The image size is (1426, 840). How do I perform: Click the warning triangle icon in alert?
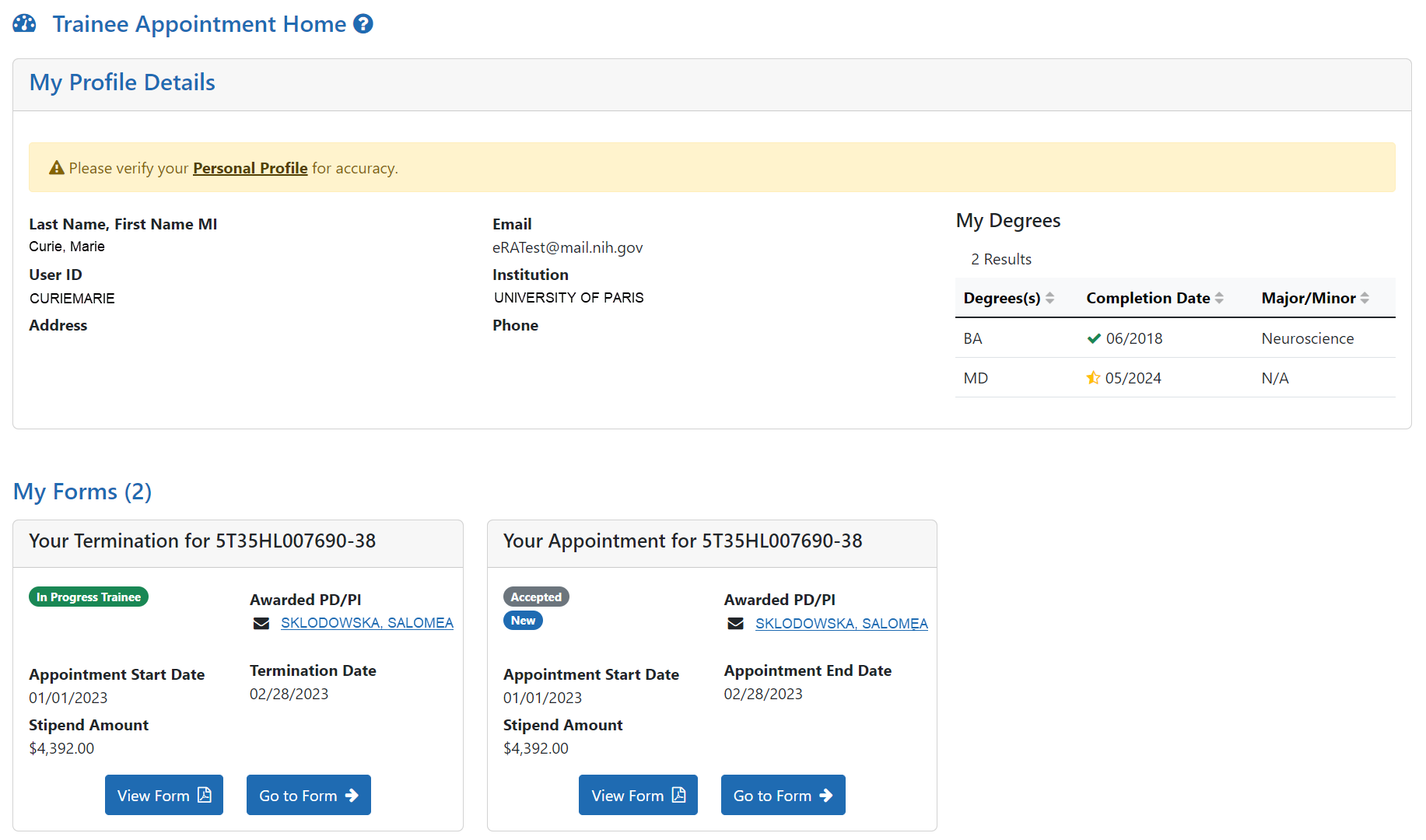[56, 168]
